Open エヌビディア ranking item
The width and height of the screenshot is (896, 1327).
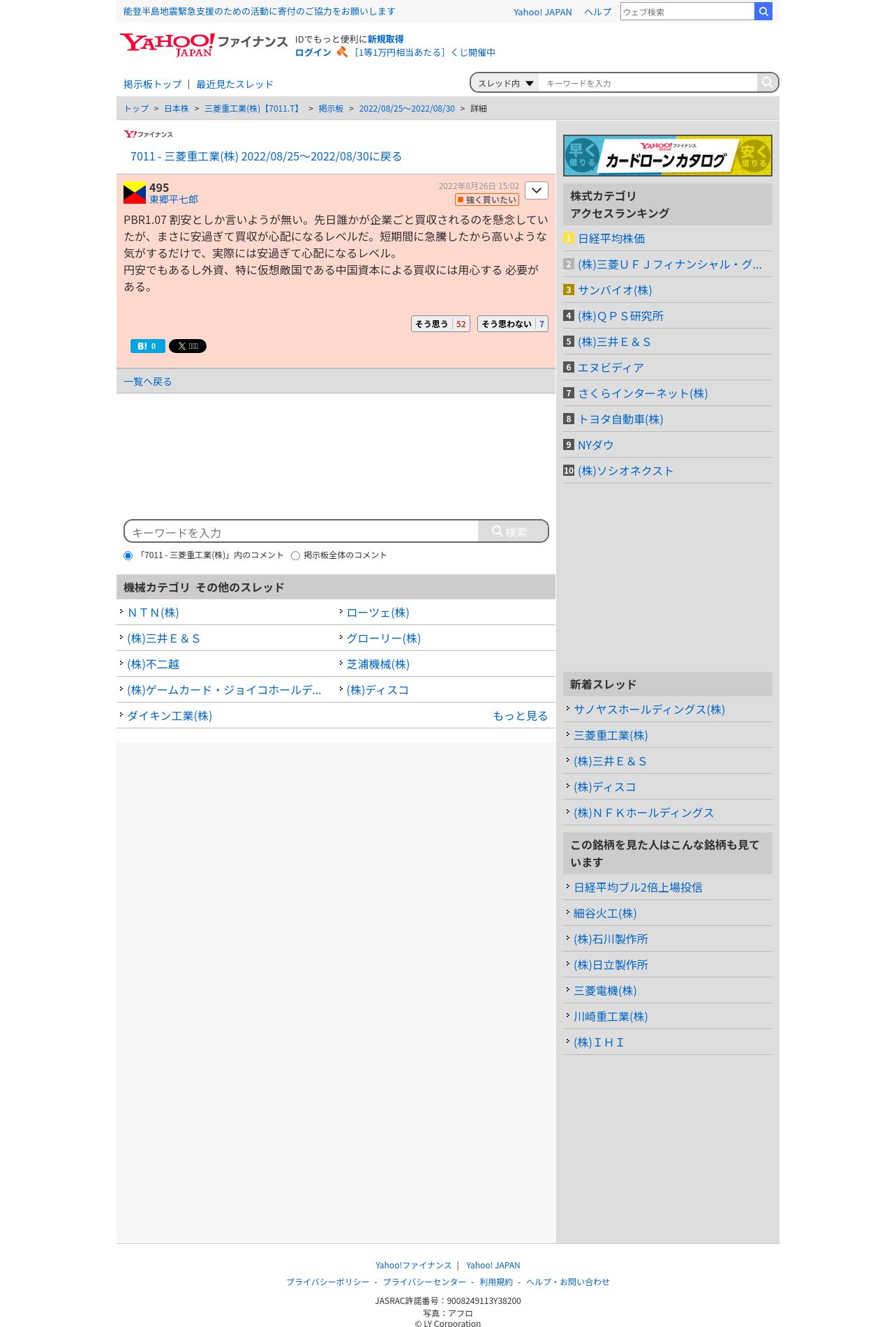click(611, 368)
